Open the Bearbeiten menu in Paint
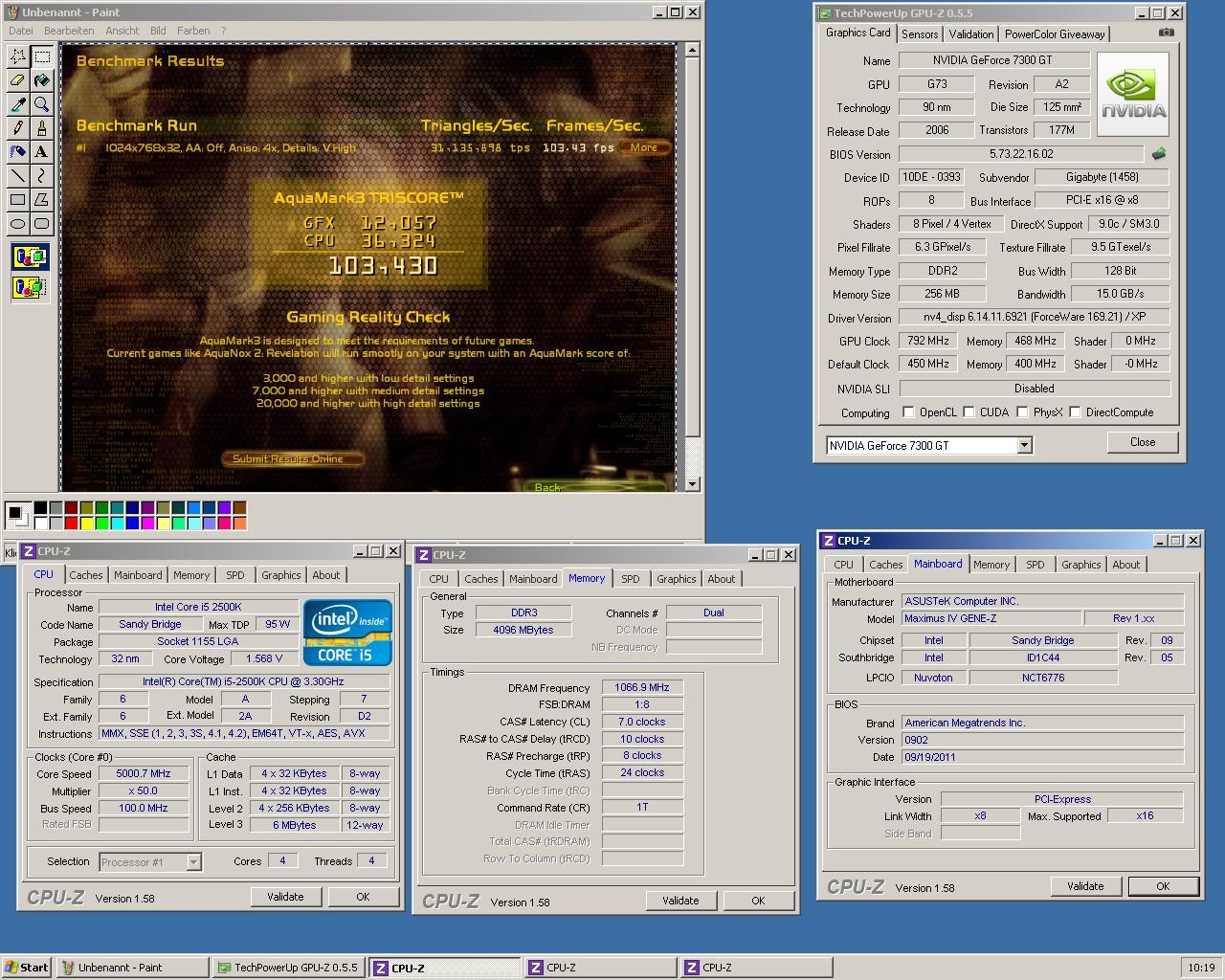 [x=69, y=31]
